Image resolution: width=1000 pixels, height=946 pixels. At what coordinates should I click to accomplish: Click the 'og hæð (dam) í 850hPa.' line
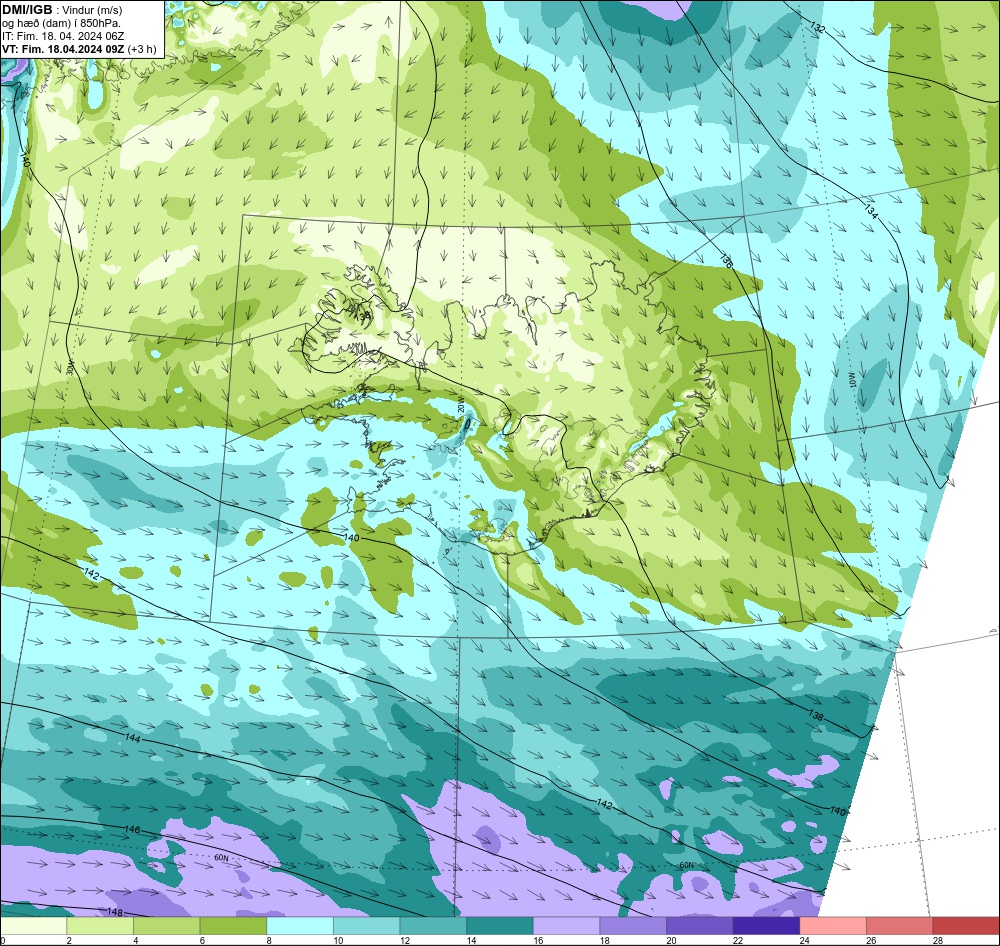61,23
